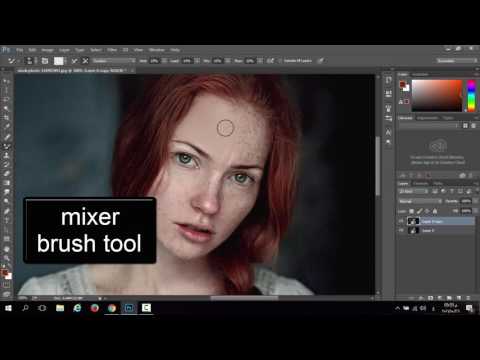The image size is (480, 360).
Task: Open the collapsed History panel icon
Action: point(388,80)
